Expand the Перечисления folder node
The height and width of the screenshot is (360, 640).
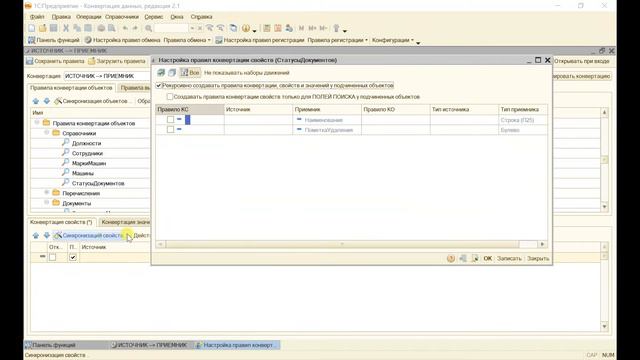pos(47,192)
